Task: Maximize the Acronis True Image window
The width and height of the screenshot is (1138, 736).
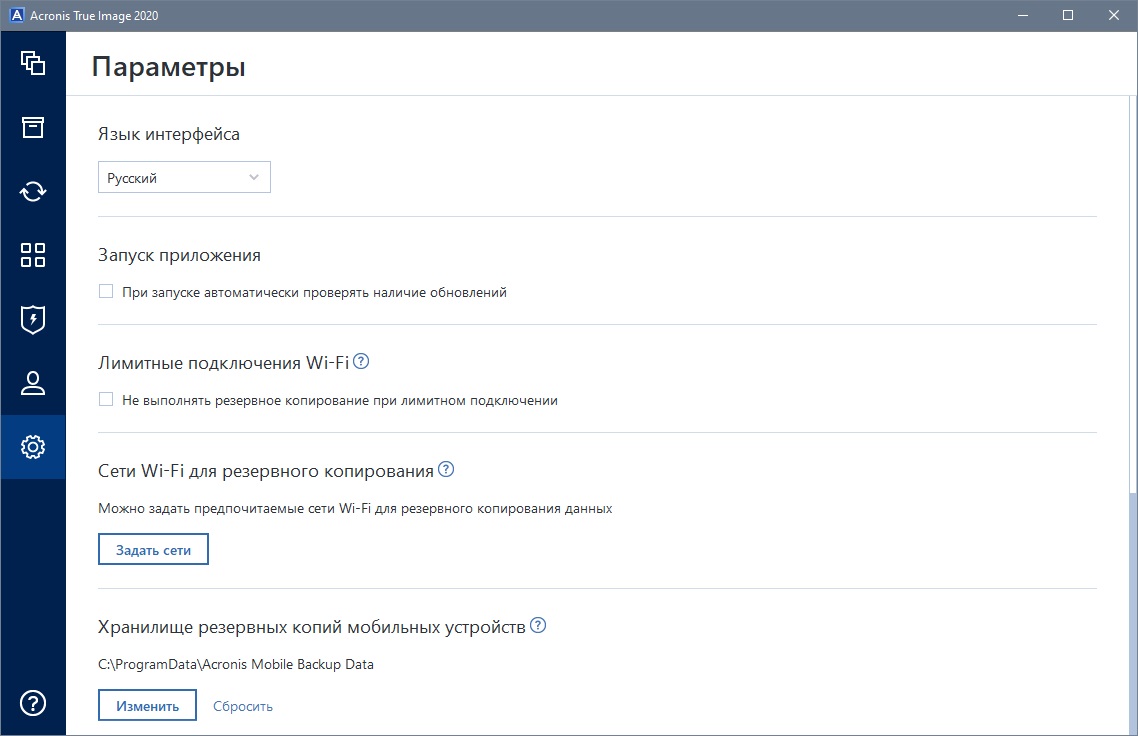Action: click(x=1068, y=15)
